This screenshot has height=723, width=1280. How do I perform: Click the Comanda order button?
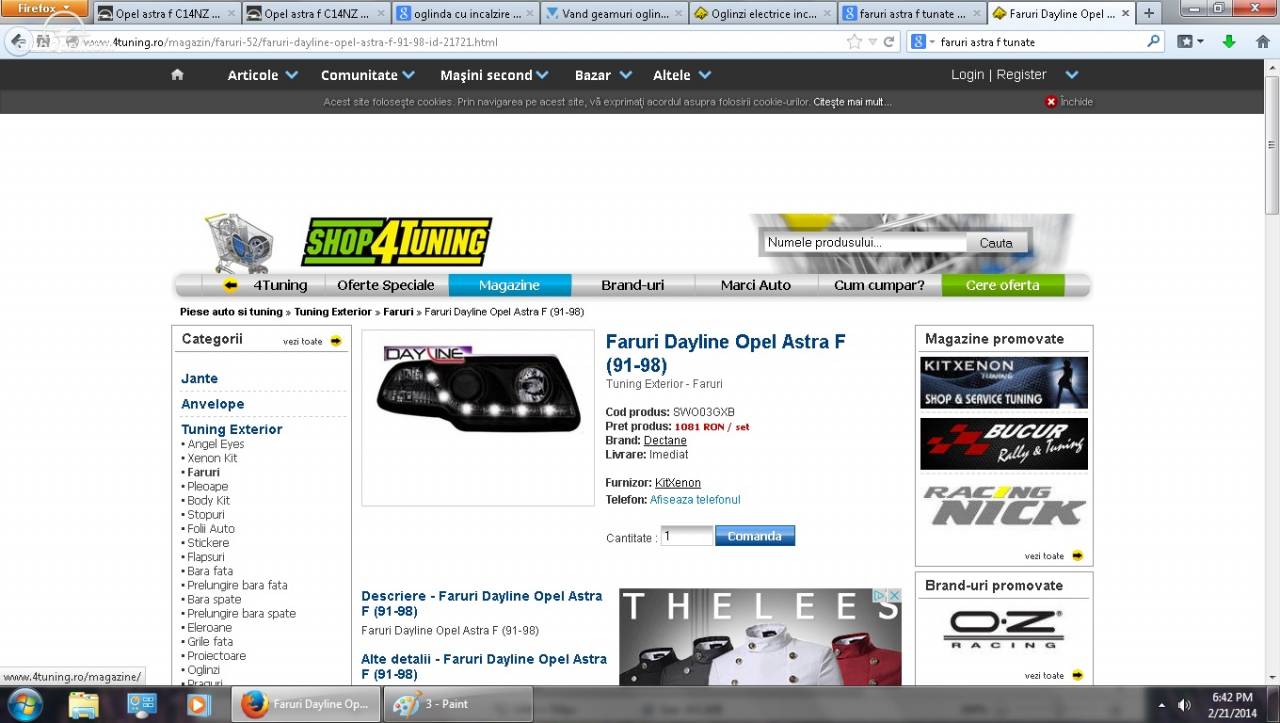pyautogui.click(x=755, y=536)
